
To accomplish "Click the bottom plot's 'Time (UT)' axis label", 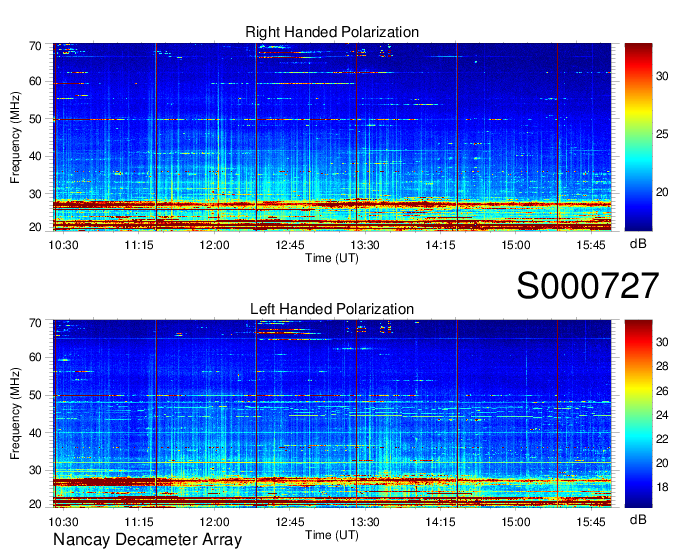I will (x=332, y=535).
